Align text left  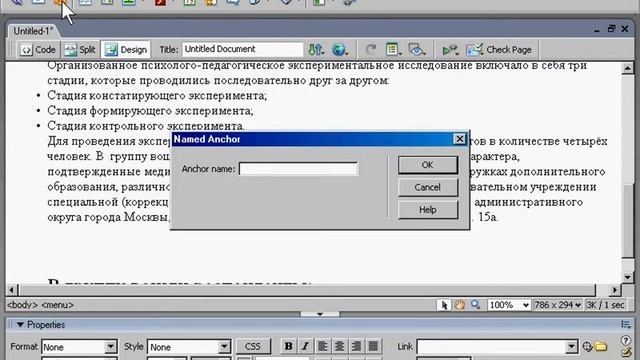pos(322,346)
